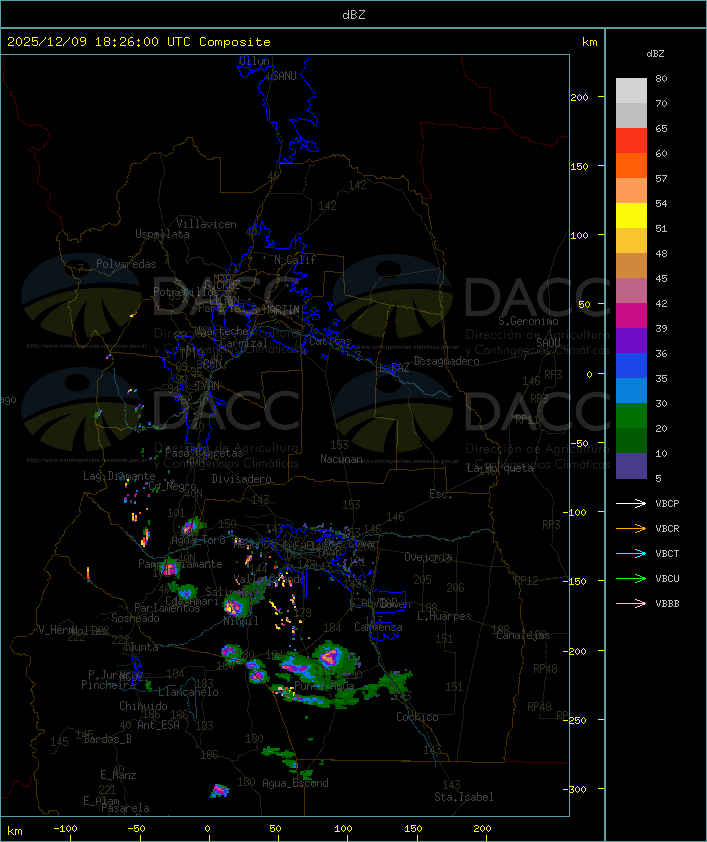Click the VBBB legend label
The image size is (707, 842).
click(667, 603)
